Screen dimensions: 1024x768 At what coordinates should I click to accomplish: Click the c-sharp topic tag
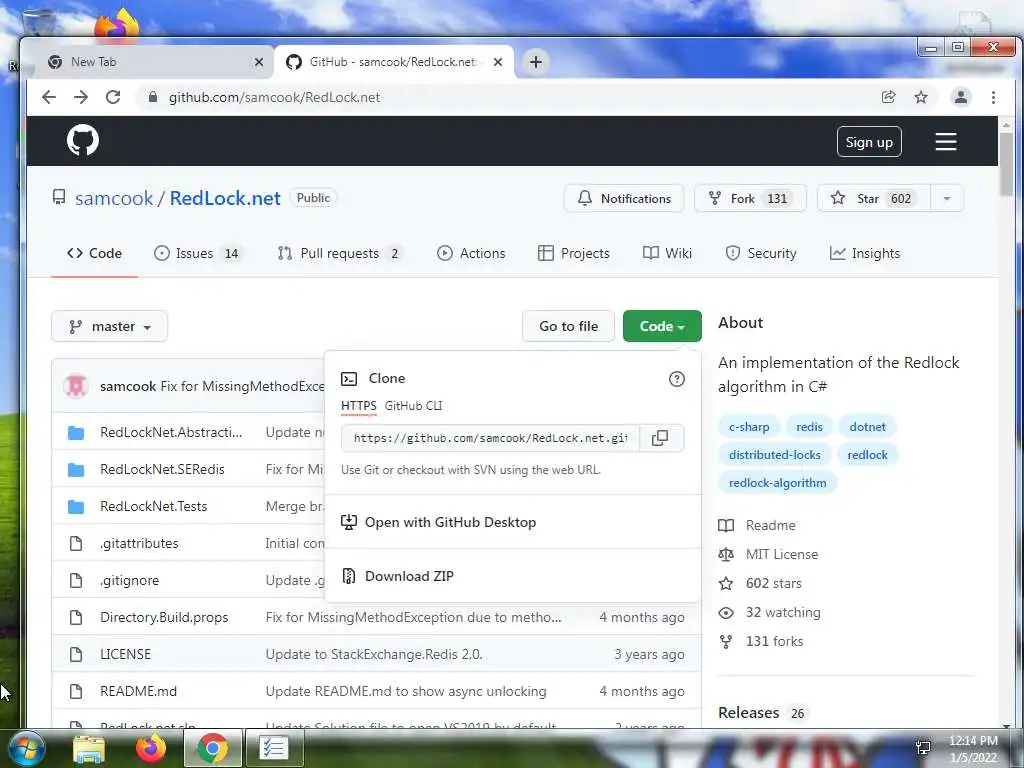pos(749,427)
